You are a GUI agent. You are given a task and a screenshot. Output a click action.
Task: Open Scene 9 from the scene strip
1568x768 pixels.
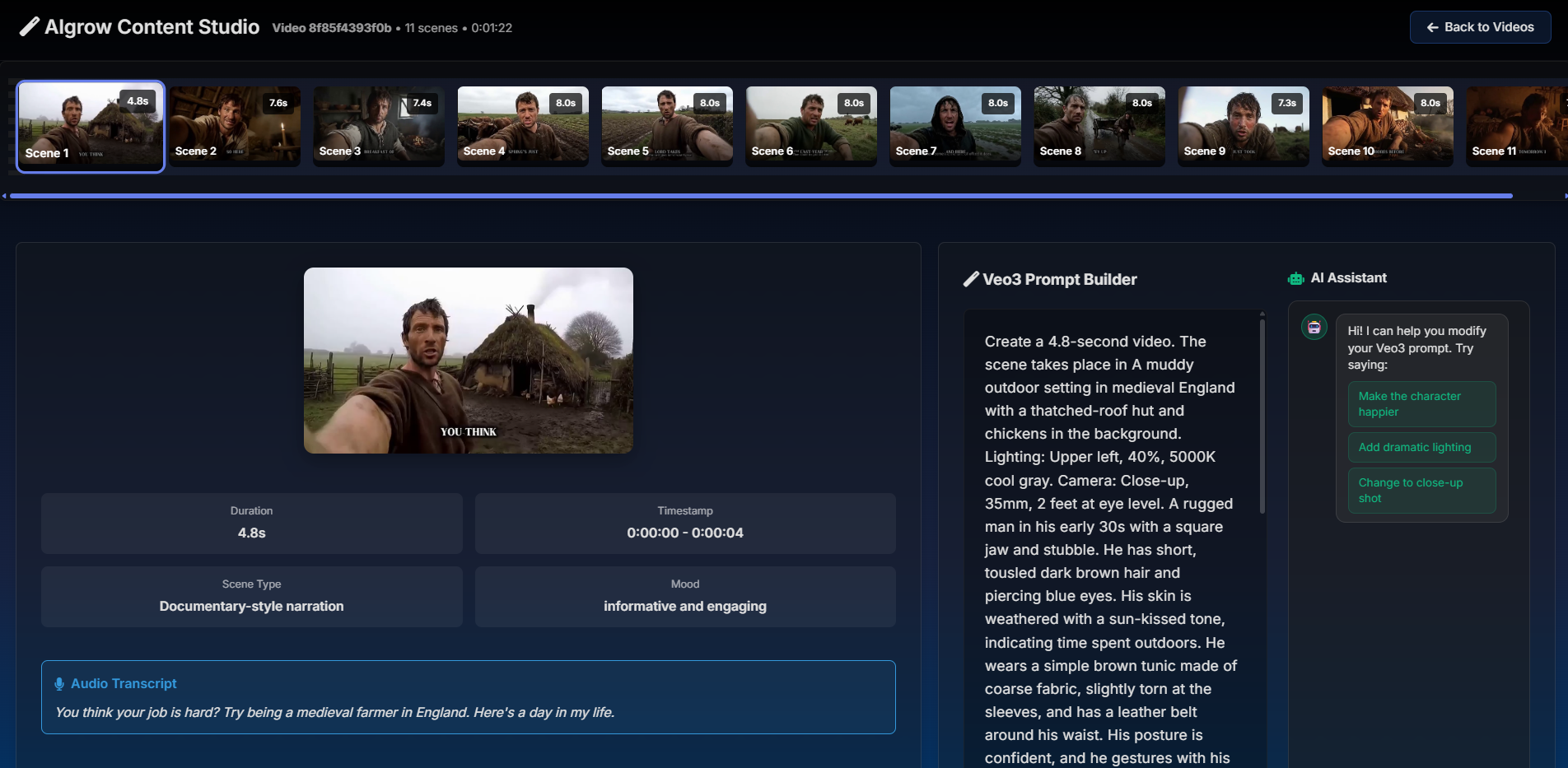point(1244,126)
